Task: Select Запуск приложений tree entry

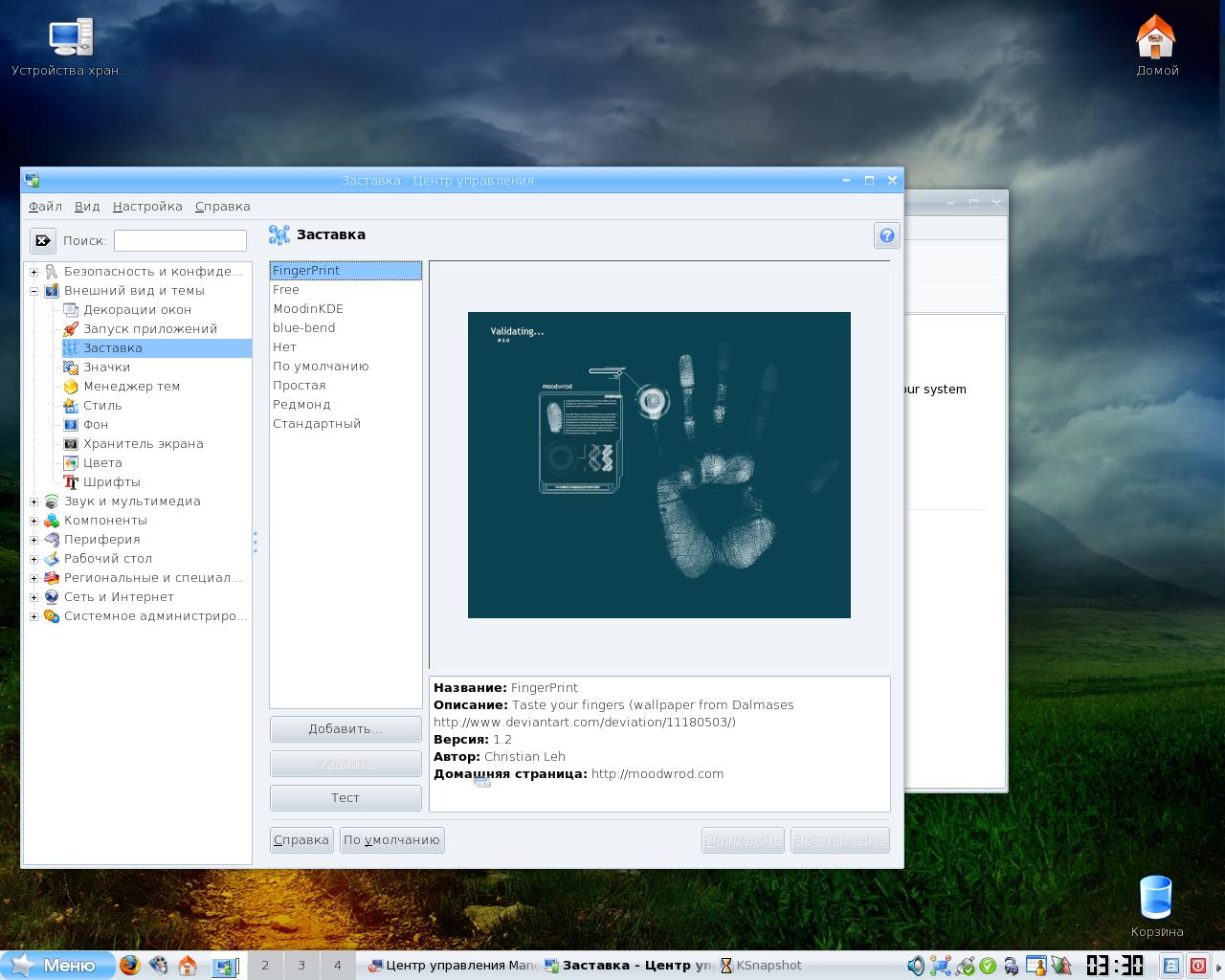Action: pos(149,328)
